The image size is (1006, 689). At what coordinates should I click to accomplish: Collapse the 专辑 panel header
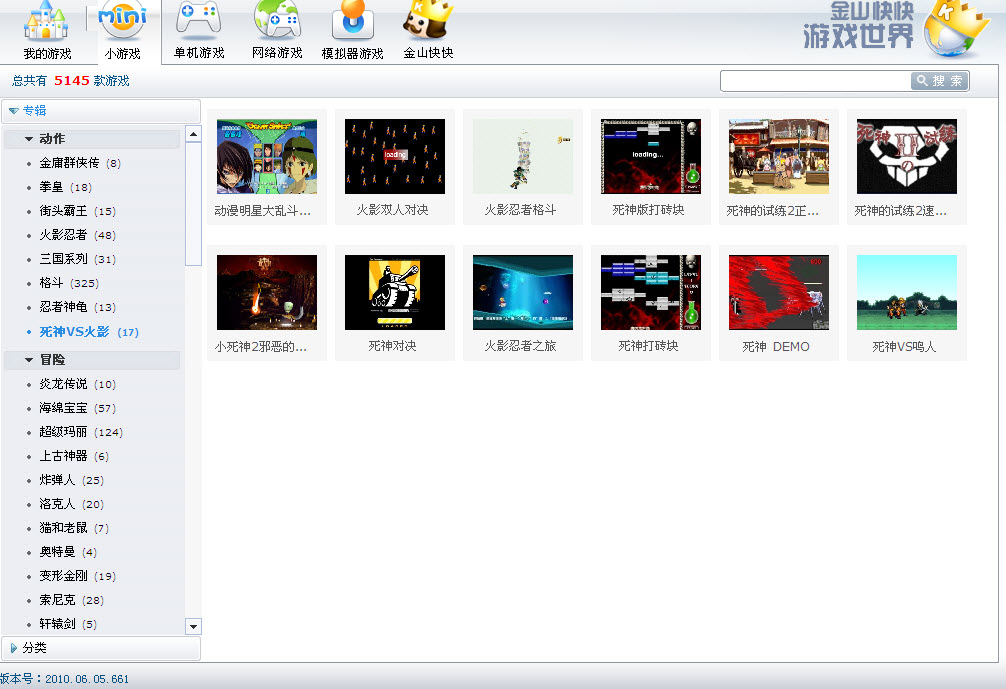tap(101, 110)
